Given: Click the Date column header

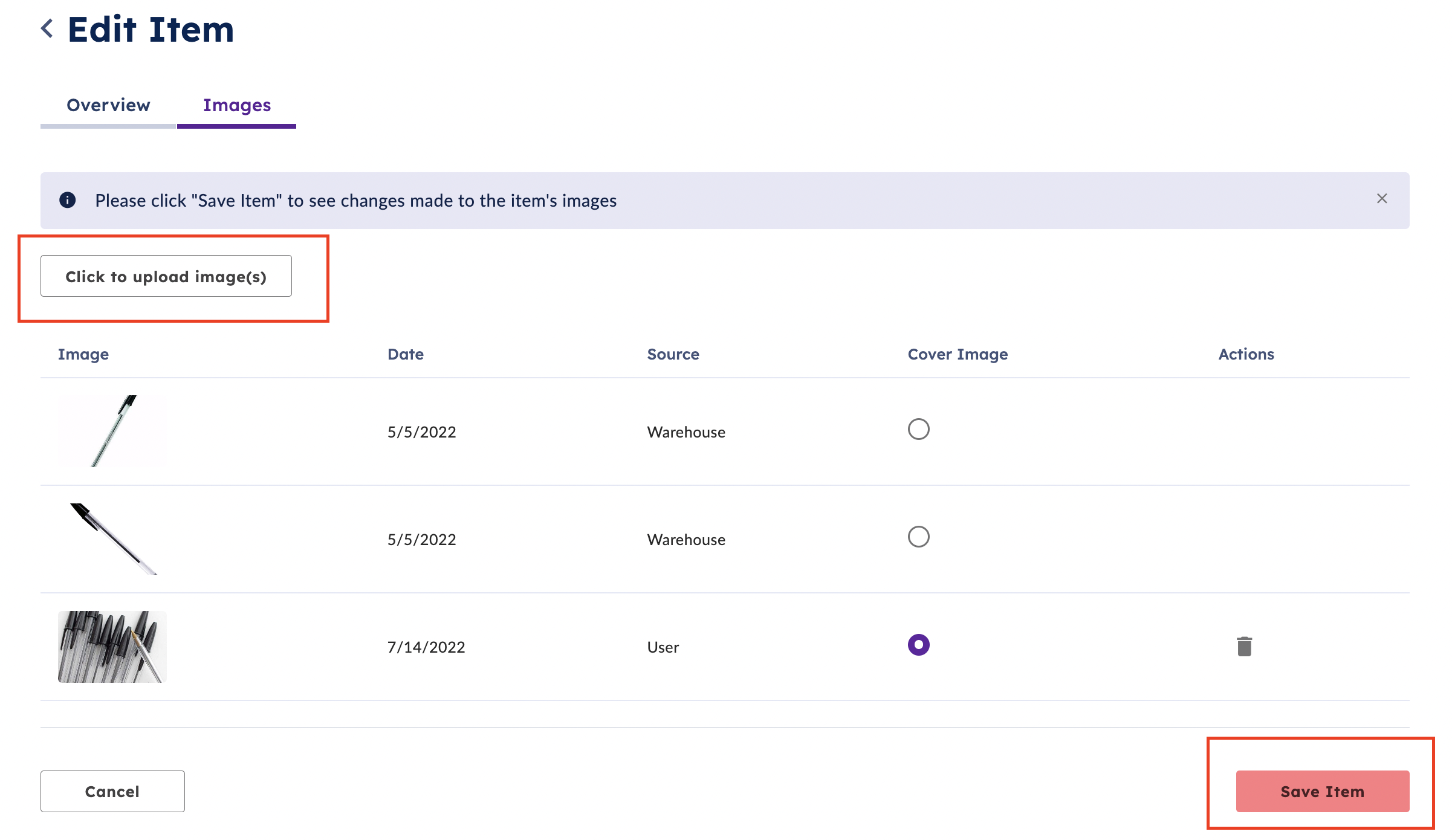Looking at the screenshot, I should [x=406, y=354].
